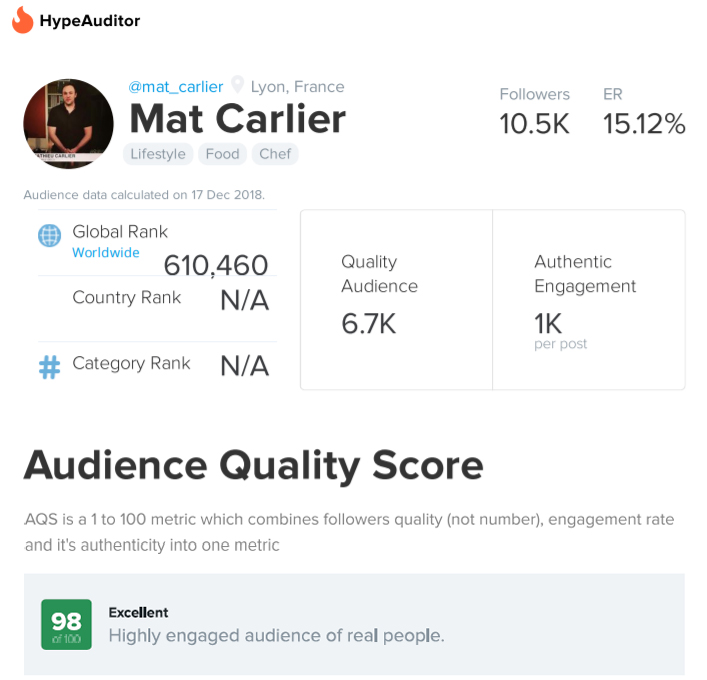The height and width of the screenshot is (680, 707).
Task: Click the location pin icon
Action: pos(237,84)
